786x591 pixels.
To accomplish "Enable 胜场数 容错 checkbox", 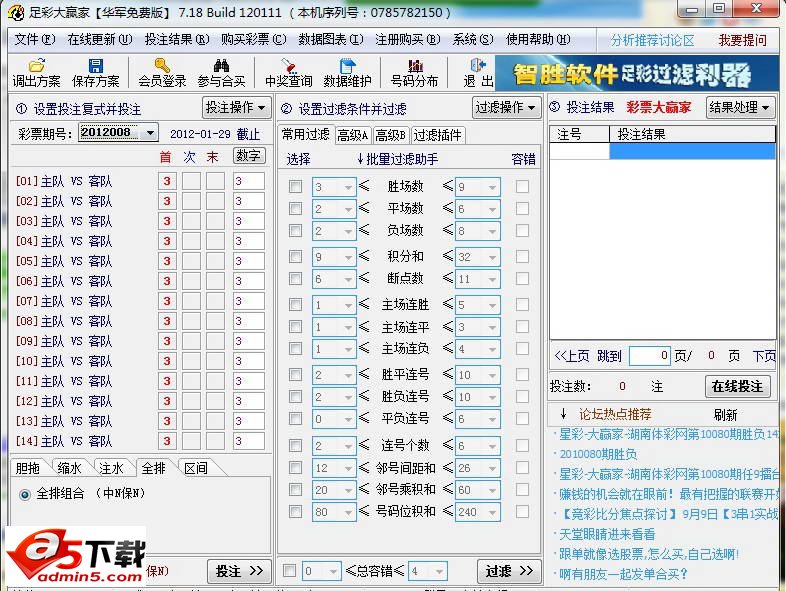I will tap(522, 186).
